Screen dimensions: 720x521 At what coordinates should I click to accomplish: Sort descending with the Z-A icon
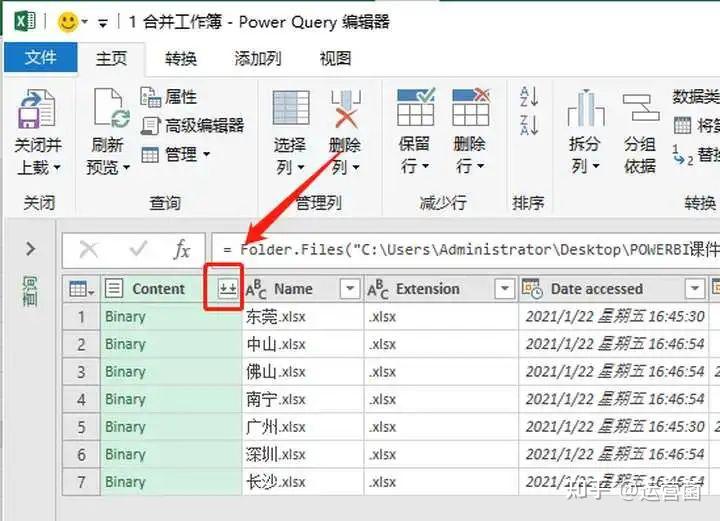(x=529, y=125)
